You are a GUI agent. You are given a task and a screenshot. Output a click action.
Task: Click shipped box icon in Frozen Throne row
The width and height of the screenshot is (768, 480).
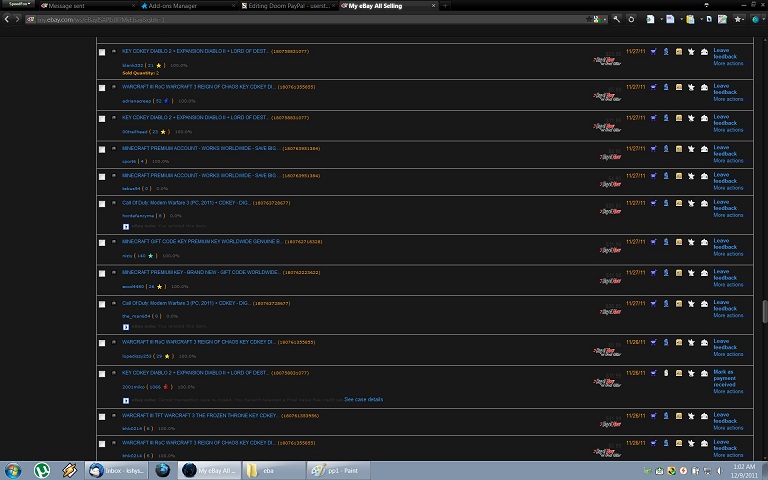679,416
